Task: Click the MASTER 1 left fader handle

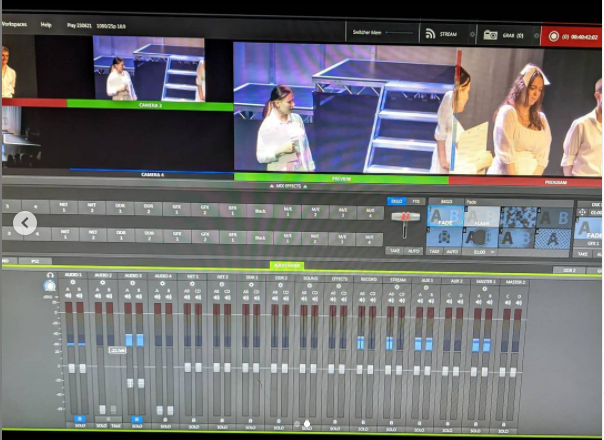Action: [474, 373]
